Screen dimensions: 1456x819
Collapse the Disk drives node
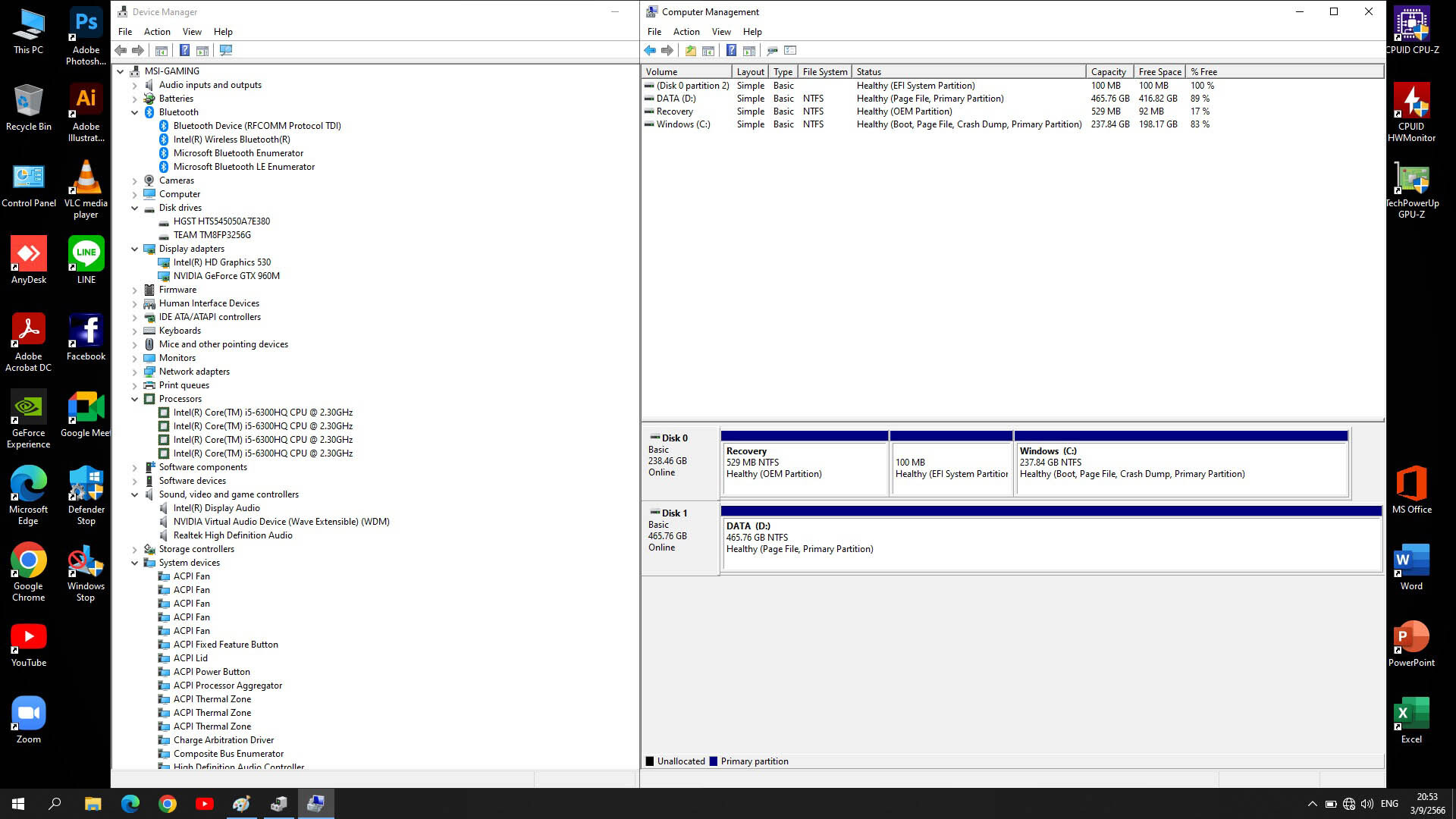[135, 208]
